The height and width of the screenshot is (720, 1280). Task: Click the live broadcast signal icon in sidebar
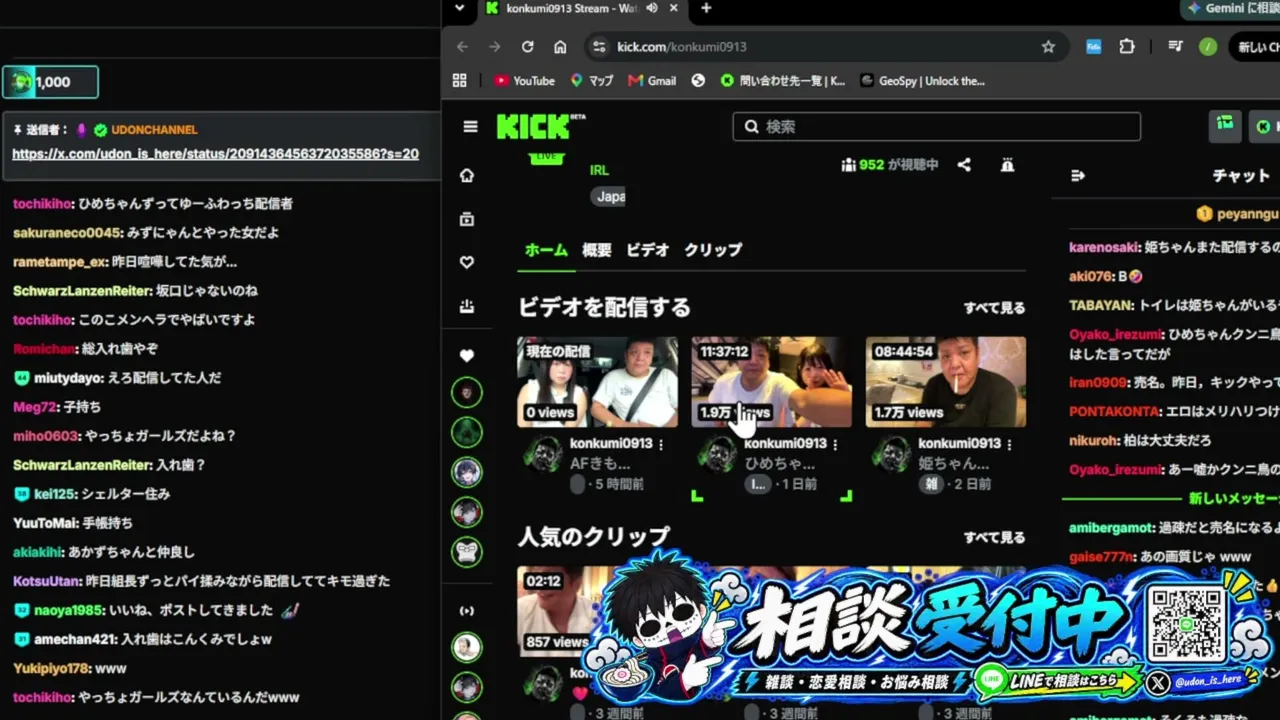(x=467, y=611)
